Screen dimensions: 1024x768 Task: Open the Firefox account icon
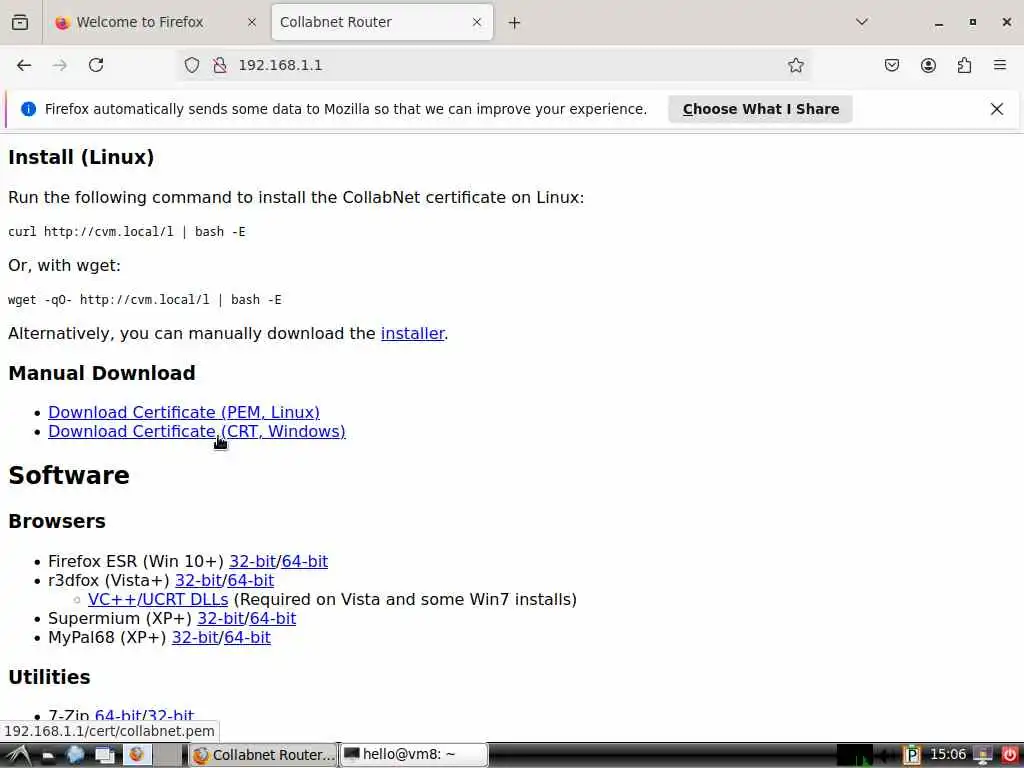[928, 65]
